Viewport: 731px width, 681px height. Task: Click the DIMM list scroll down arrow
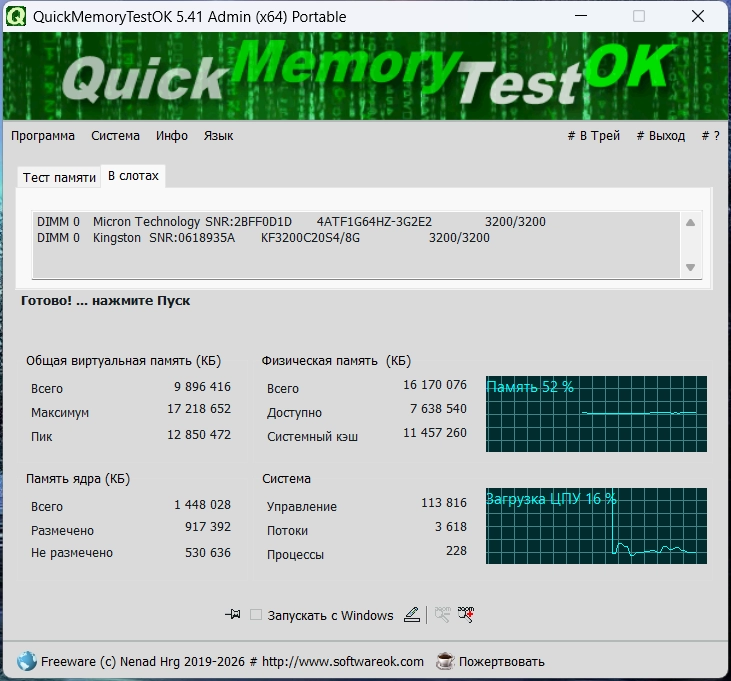[690, 268]
